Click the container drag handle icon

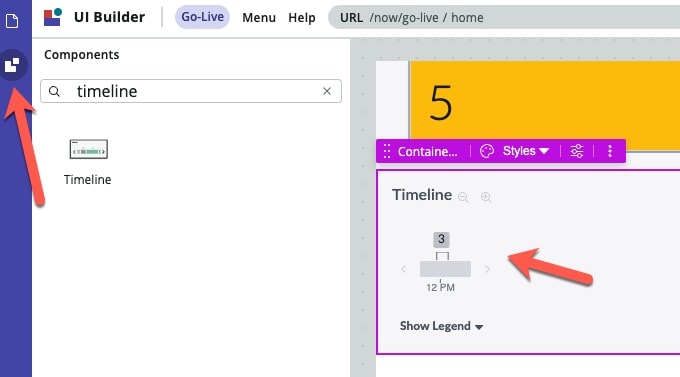(387, 151)
